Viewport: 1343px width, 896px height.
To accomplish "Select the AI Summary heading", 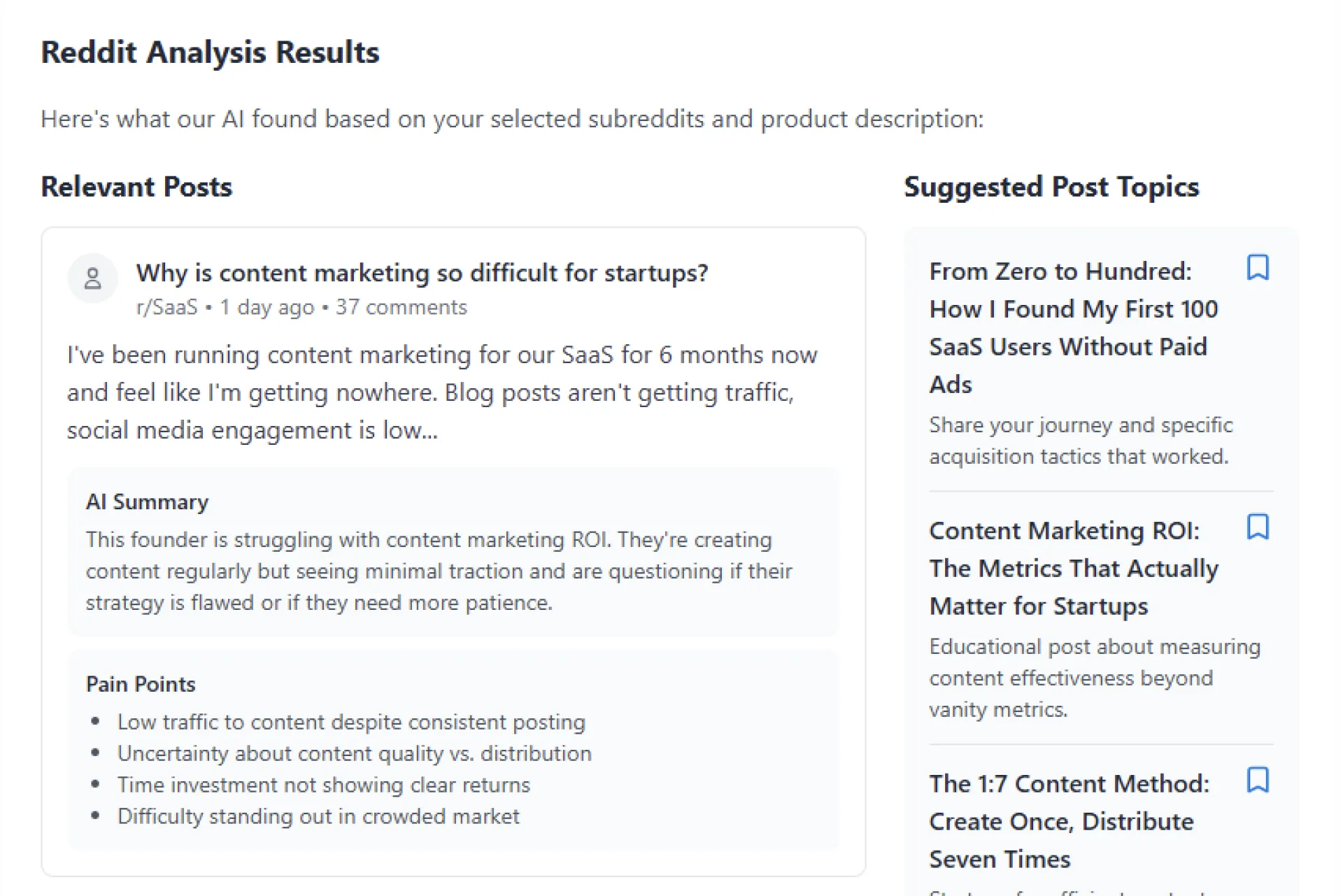I will pos(147,502).
